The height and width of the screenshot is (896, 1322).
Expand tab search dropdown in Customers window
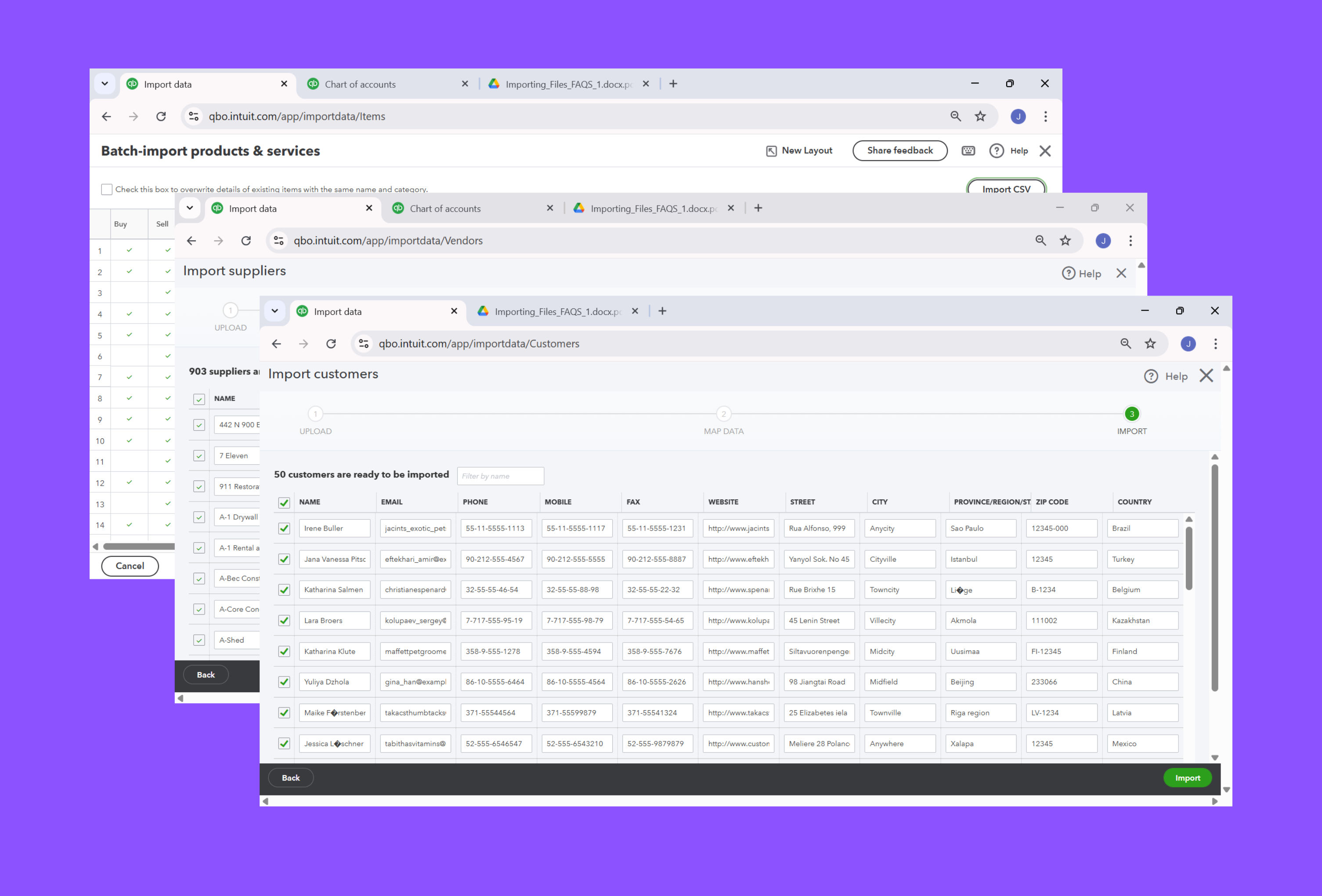(275, 311)
